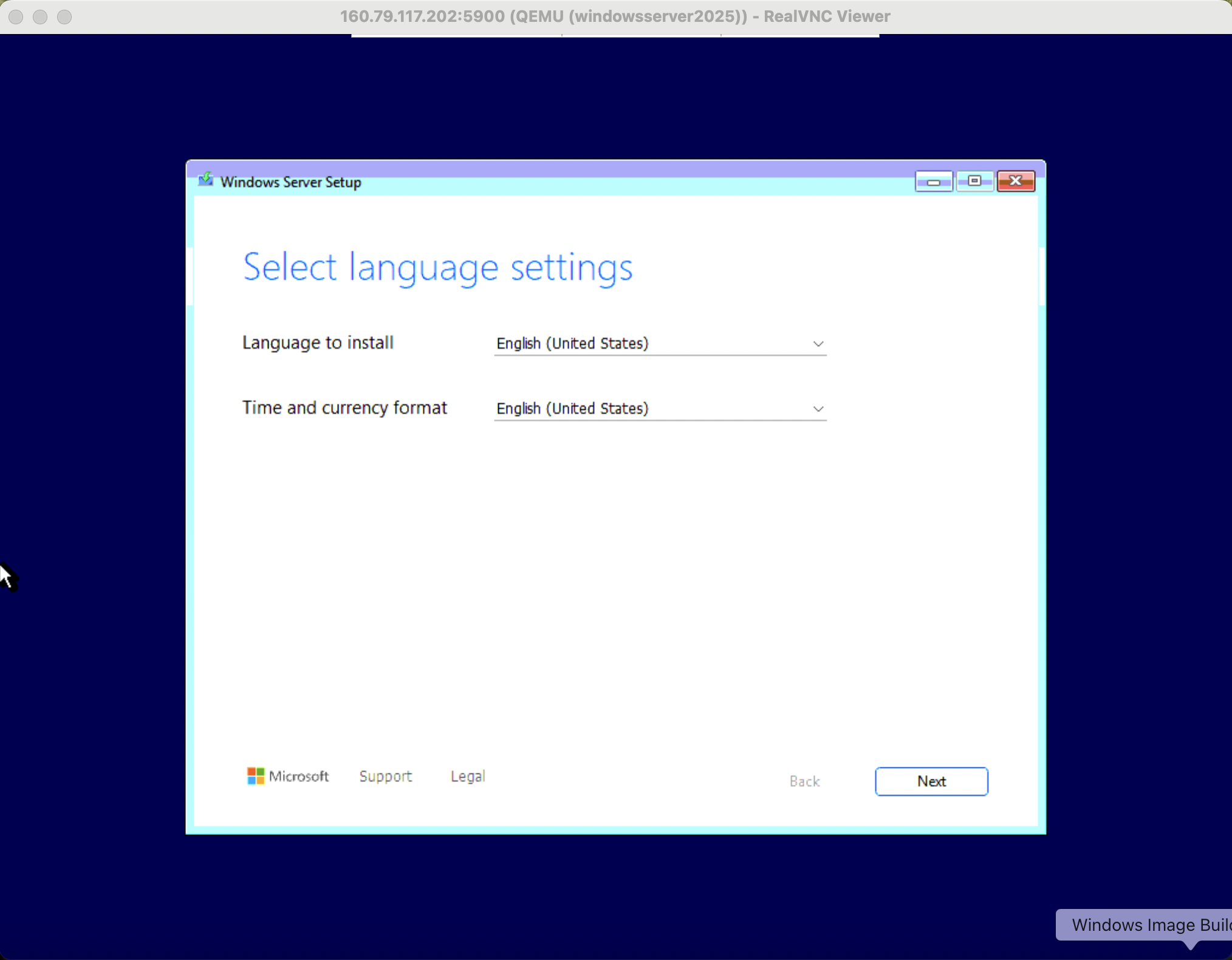Open the Time and currency format dropdown

point(659,408)
